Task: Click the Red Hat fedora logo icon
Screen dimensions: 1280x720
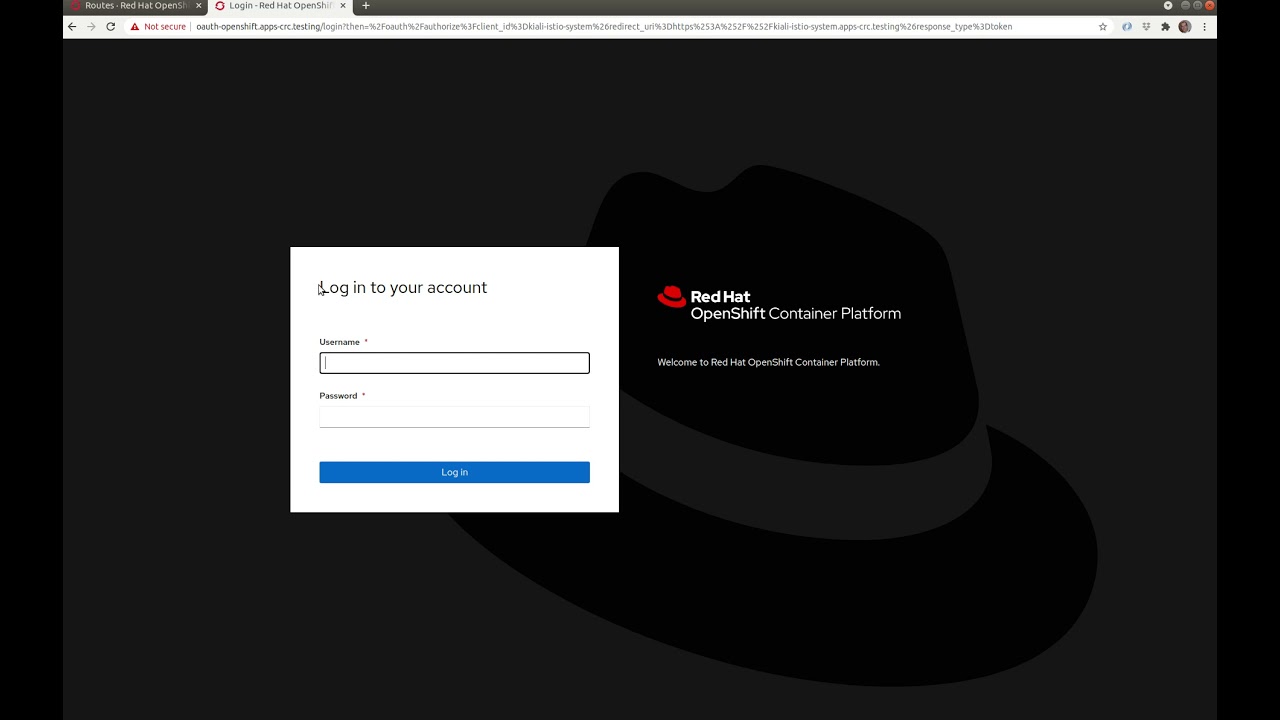Action: point(672,296)
